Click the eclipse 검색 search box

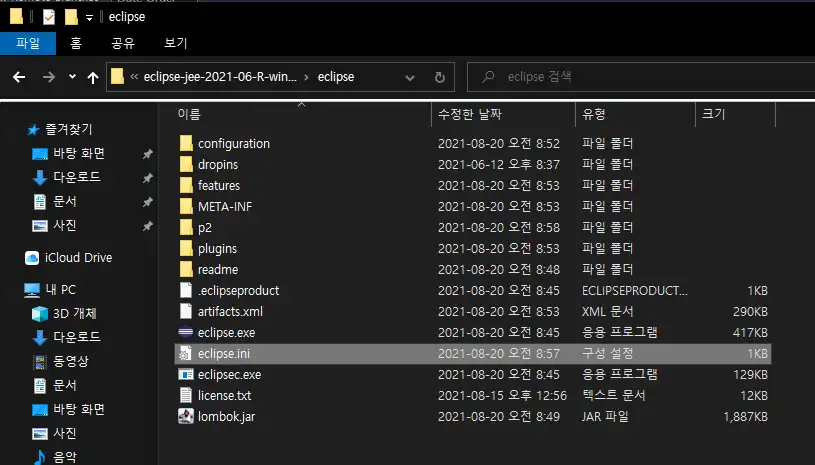coord(641,77)
